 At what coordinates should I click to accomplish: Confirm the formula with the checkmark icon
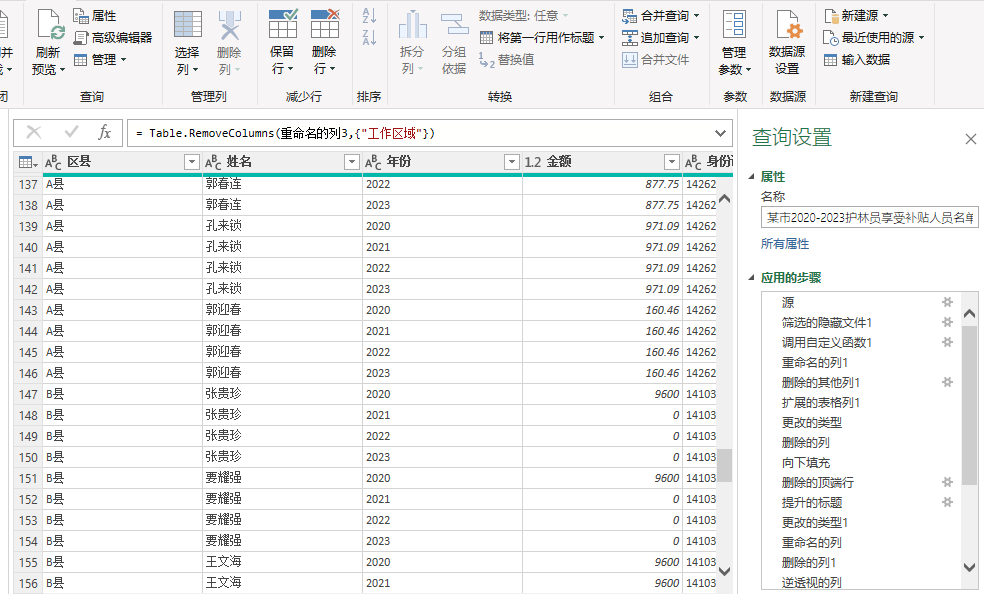(x=72, y=132)
